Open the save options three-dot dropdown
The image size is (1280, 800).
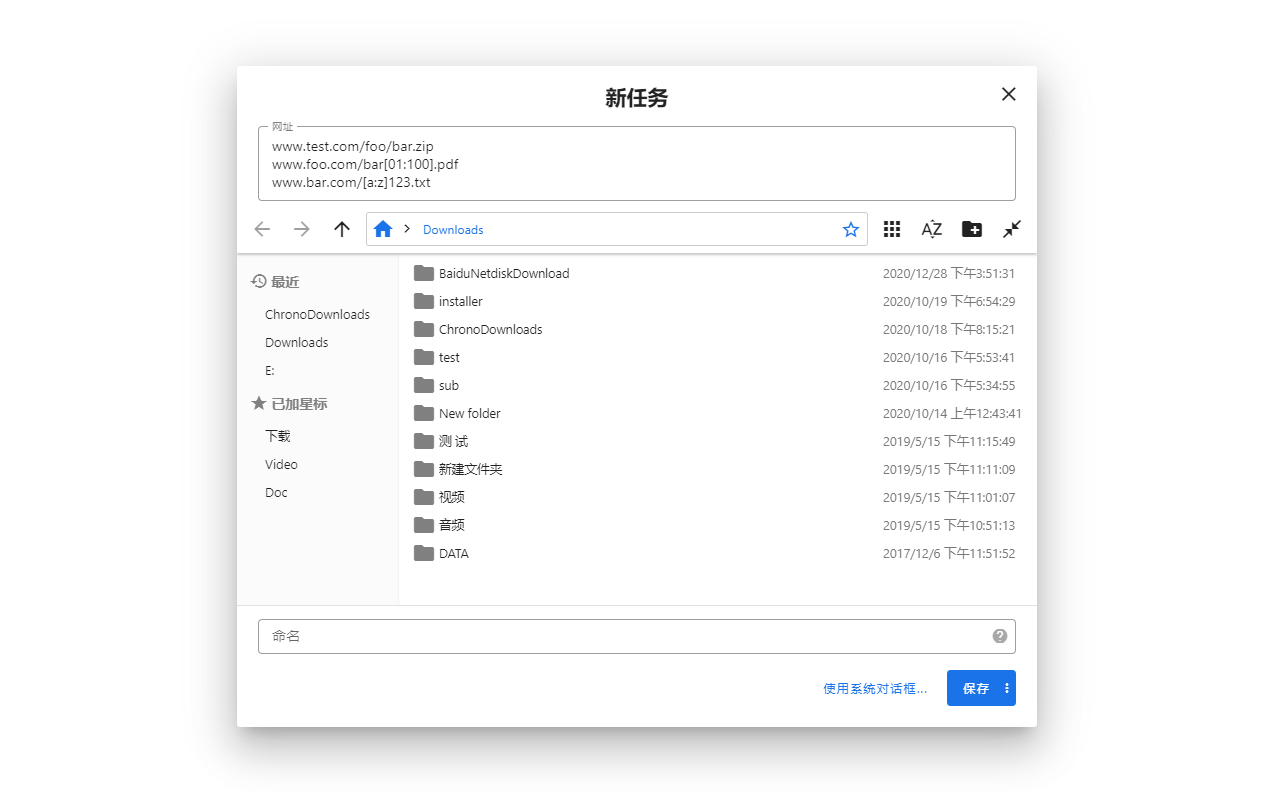click(1007, 688)
